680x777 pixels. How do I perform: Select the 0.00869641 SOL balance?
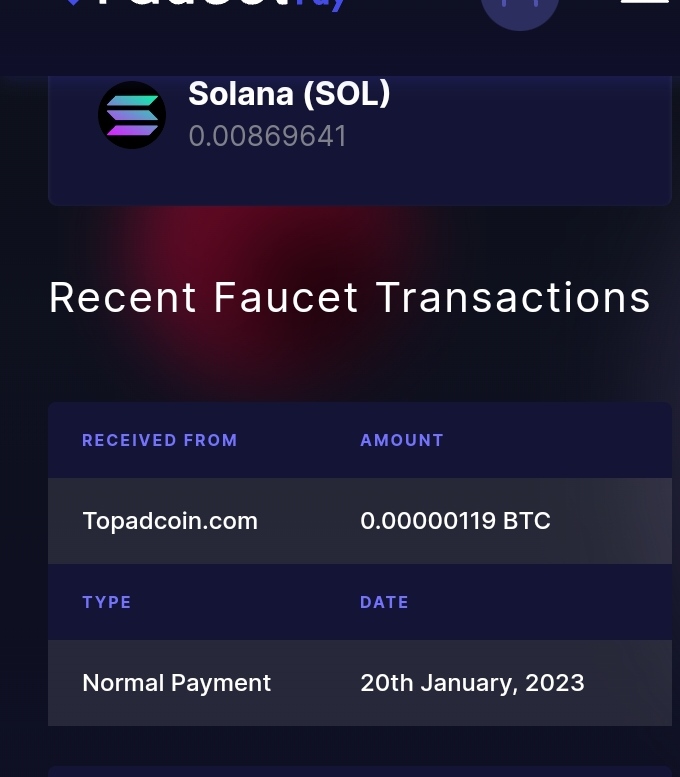click(x=267, y=136)
